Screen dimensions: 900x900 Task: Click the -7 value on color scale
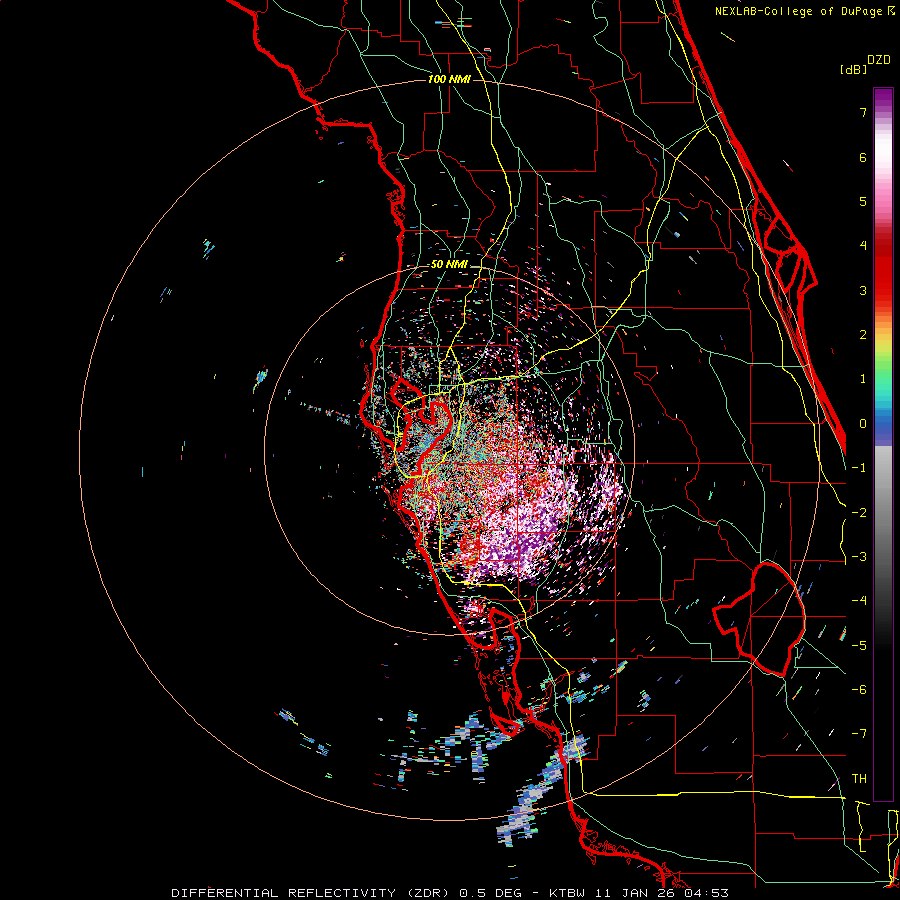(859, 734)
